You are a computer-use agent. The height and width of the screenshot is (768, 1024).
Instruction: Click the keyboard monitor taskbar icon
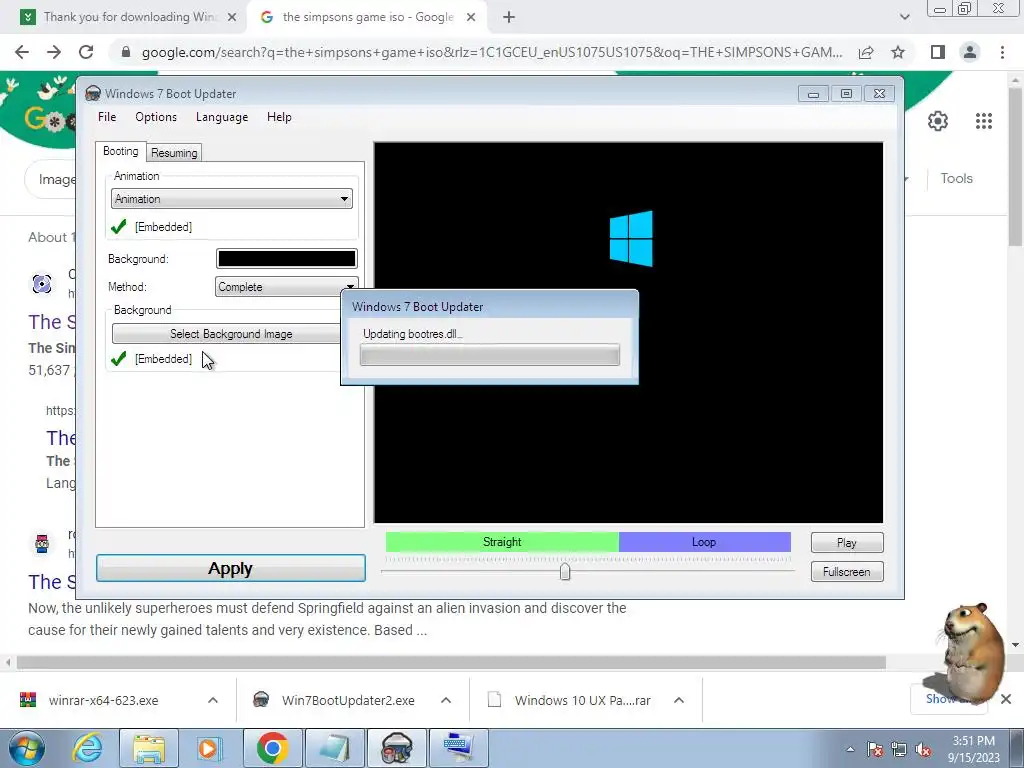point(458,748)
